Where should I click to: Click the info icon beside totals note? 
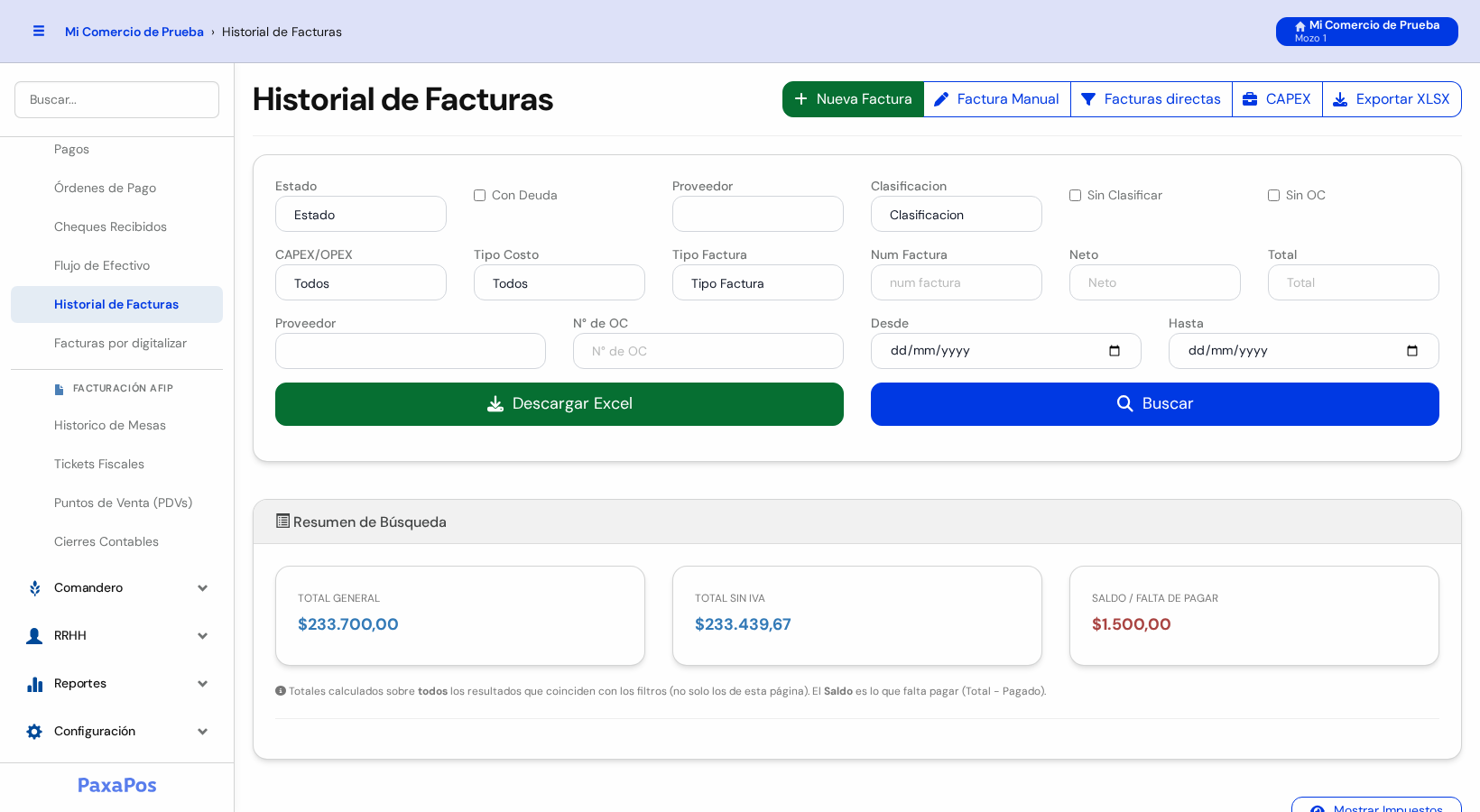tap(281, 691)
